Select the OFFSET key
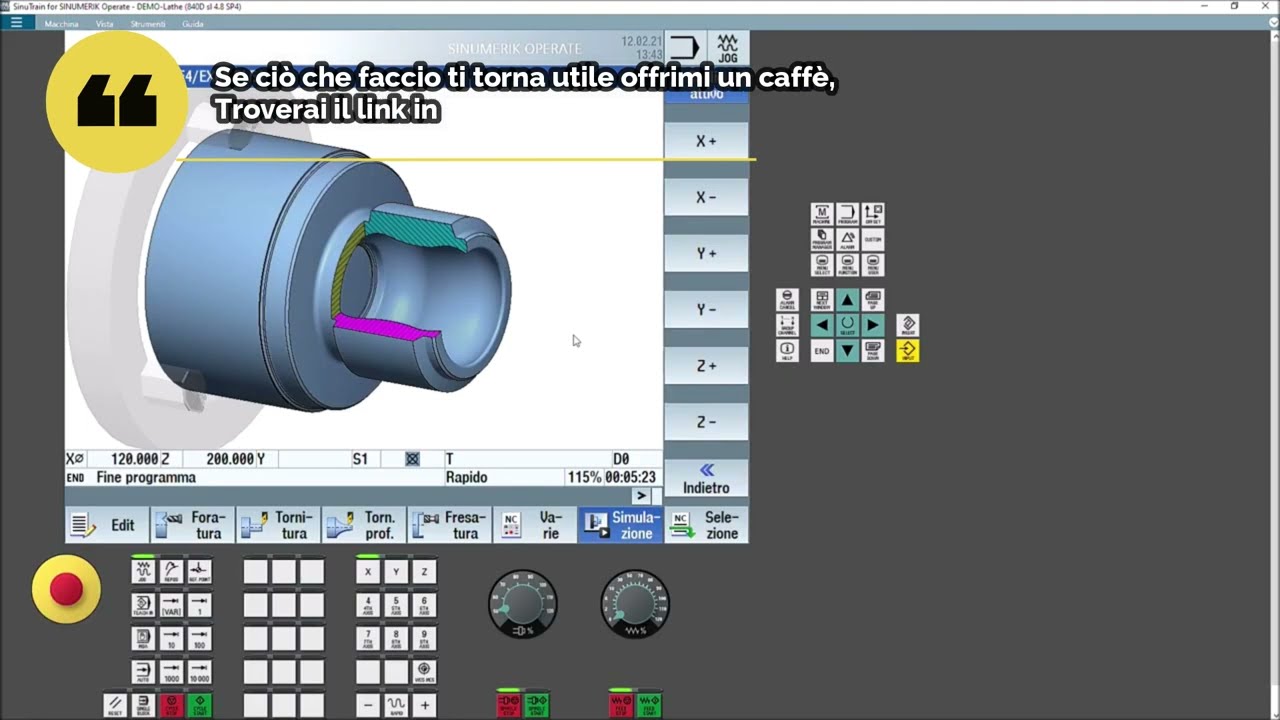 tap(872, 214)
